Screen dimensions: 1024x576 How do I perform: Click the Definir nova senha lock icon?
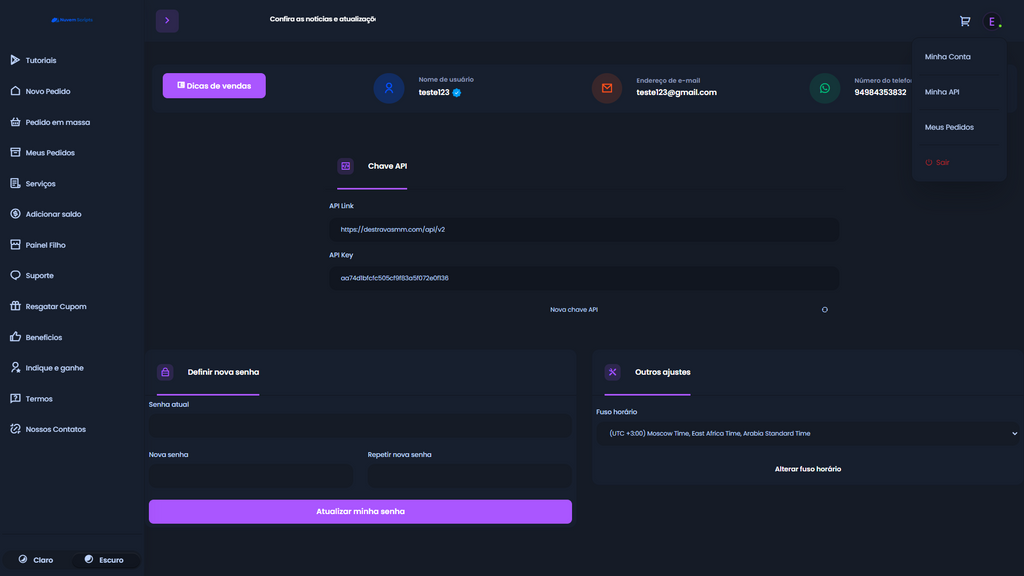[165, 372]
